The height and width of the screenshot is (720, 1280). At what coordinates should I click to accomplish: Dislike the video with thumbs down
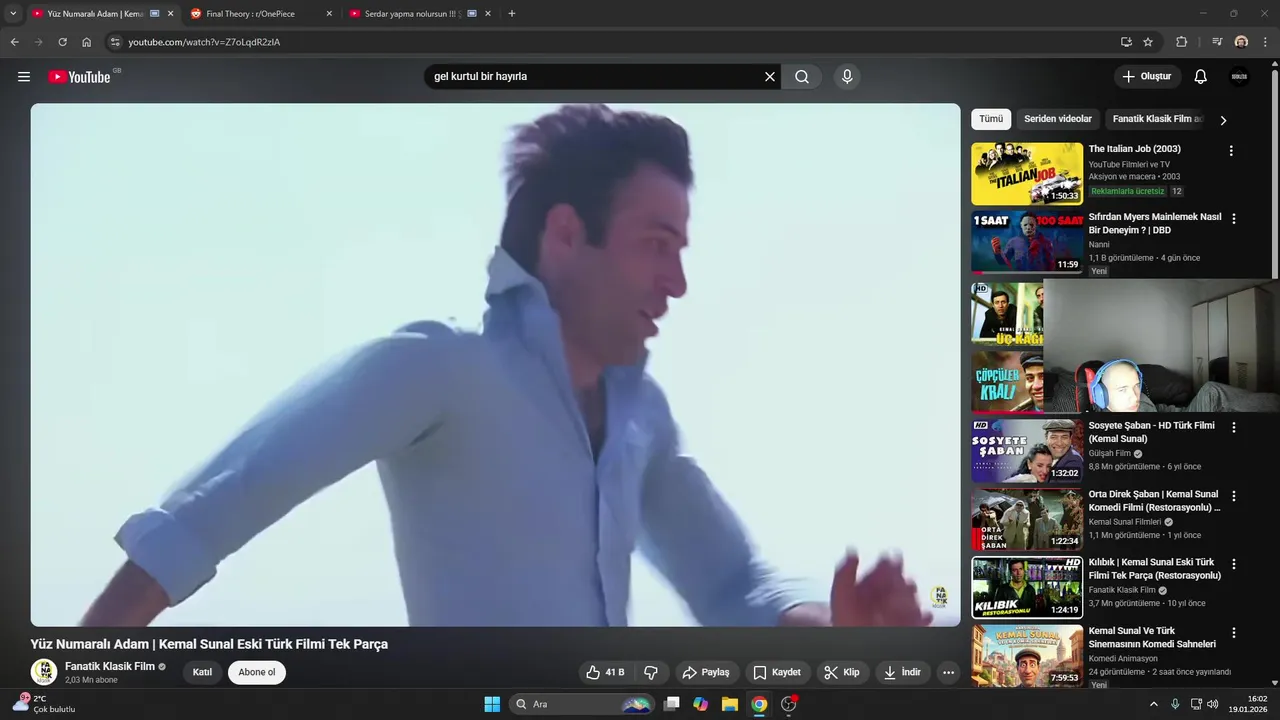pyautogui.click(x=651, y=672)
